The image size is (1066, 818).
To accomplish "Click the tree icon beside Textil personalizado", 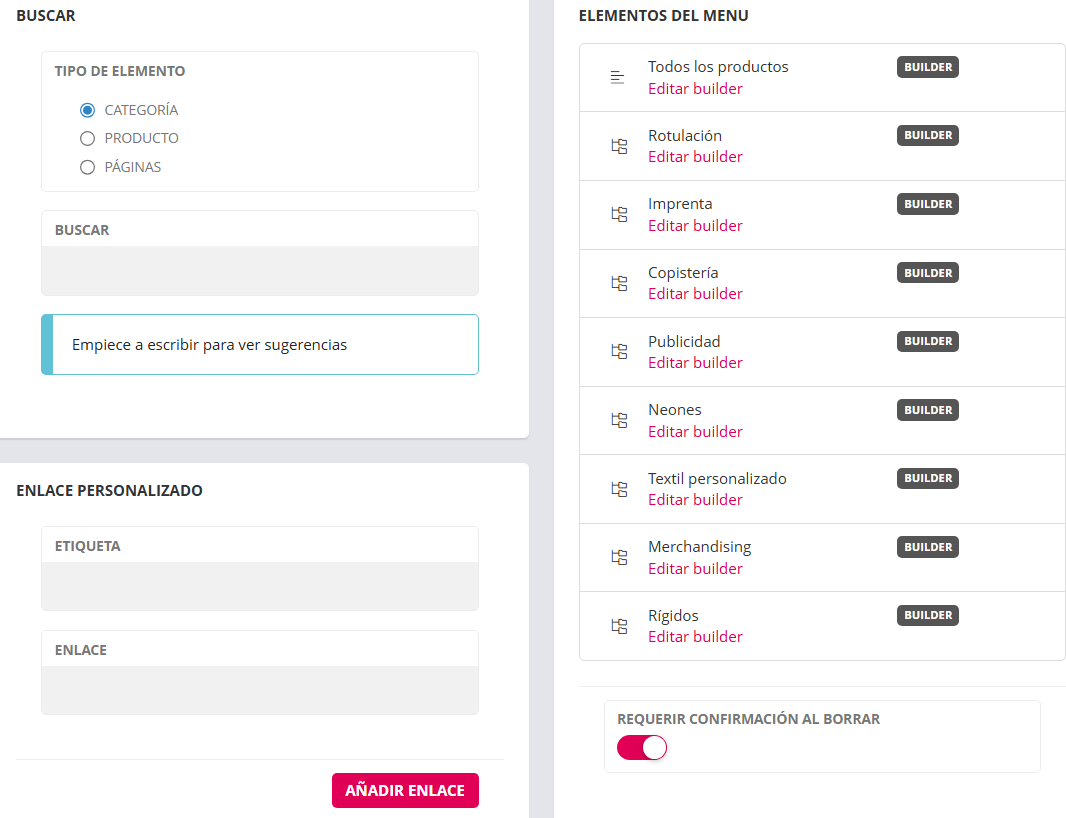I will point(619,489).
